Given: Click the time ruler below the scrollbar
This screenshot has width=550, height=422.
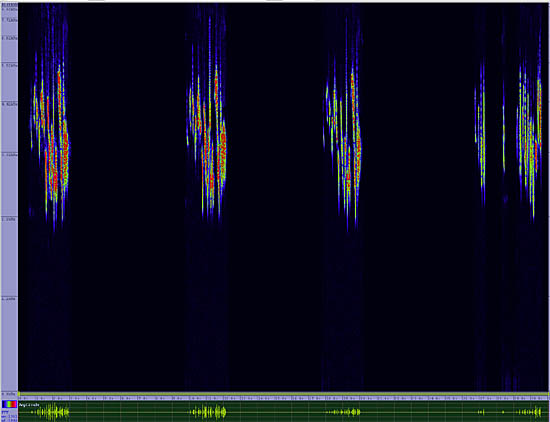Looking at the screenshot, I should click(283, 398).
